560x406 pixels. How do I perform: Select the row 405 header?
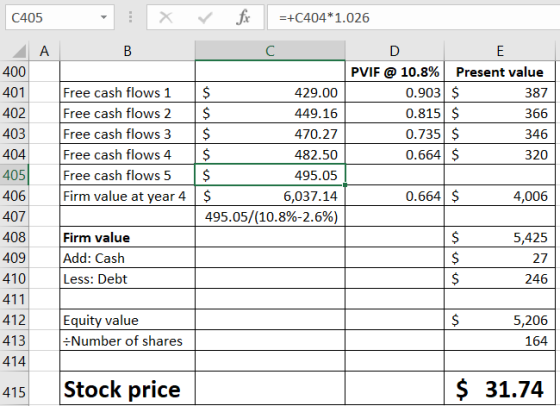click(x=14, y=175)
